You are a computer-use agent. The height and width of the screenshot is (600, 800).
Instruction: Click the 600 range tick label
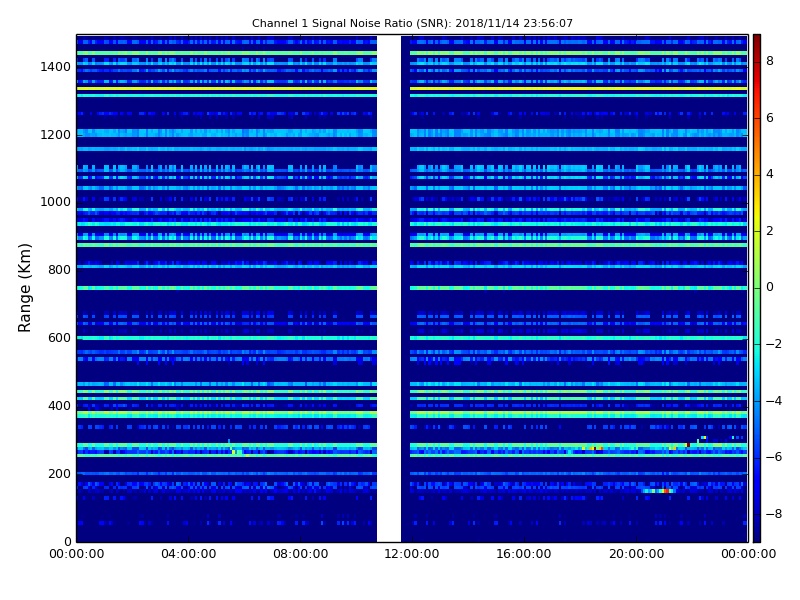click(59, 338)
